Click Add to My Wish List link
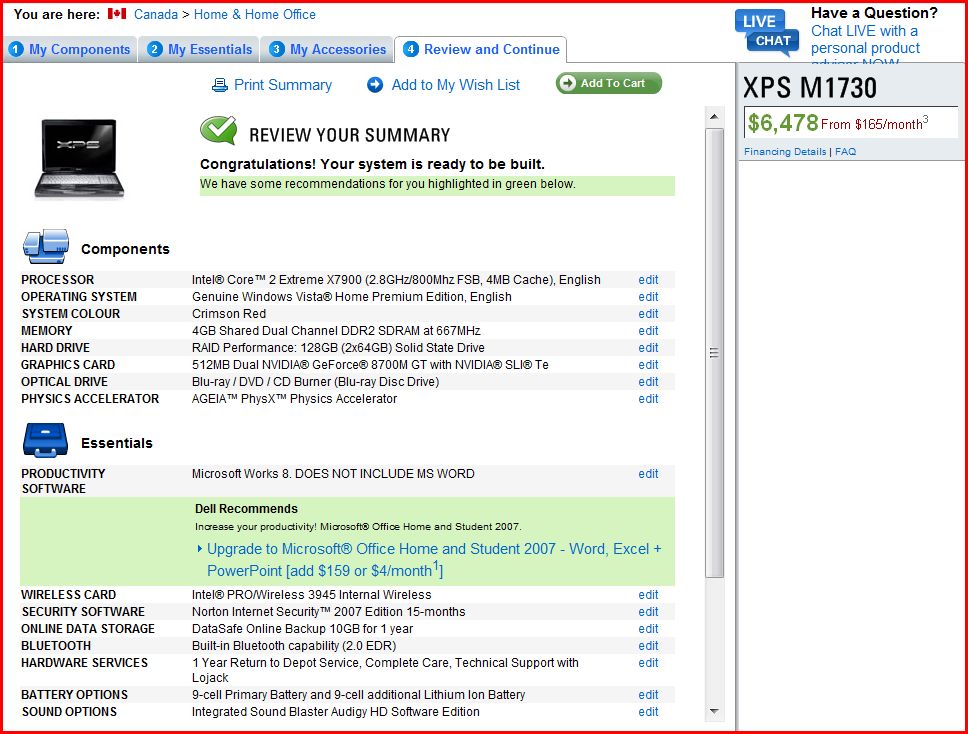 pos(456,85)
